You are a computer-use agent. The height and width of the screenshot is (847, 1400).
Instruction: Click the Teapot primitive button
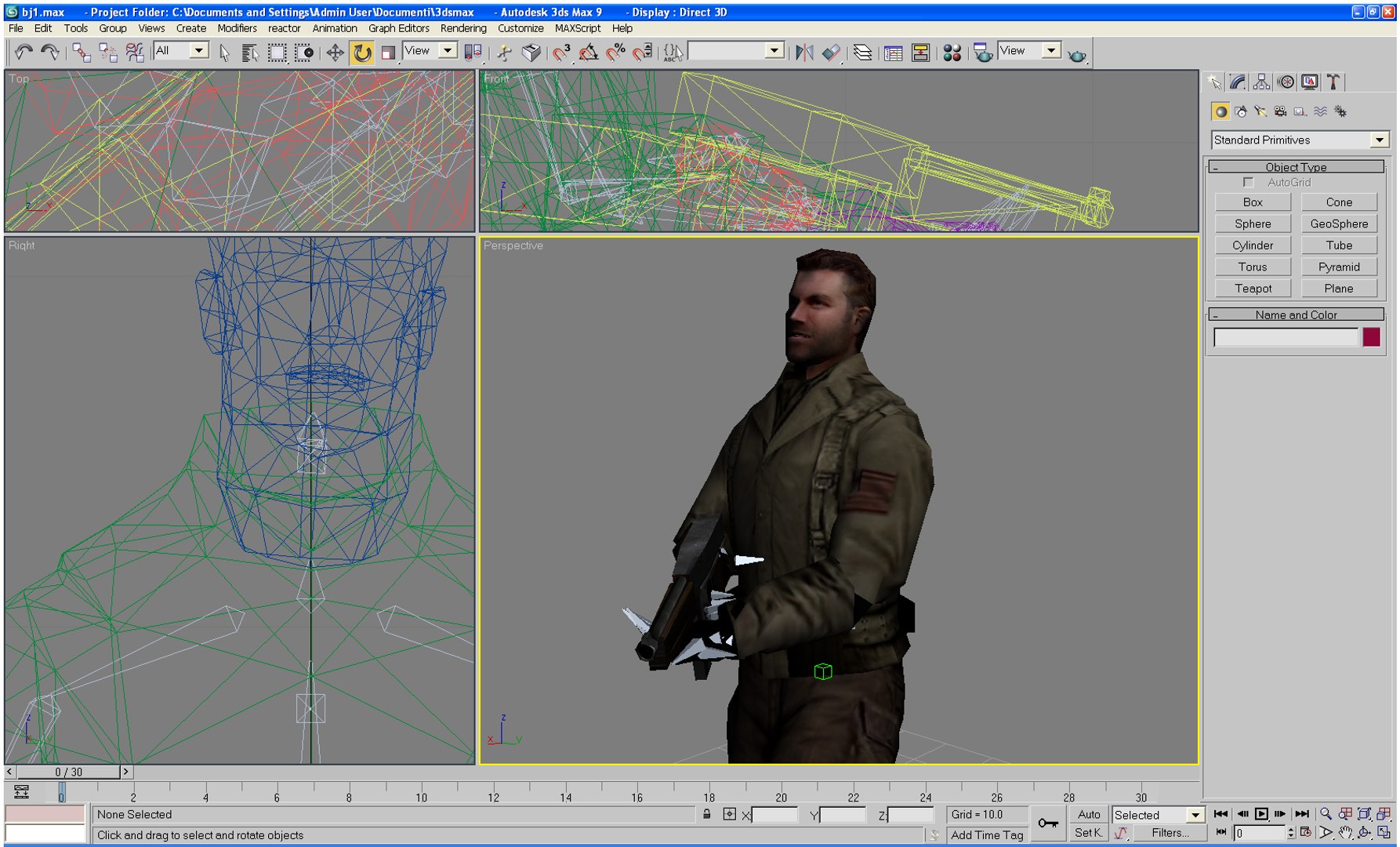pos(1253,289)
